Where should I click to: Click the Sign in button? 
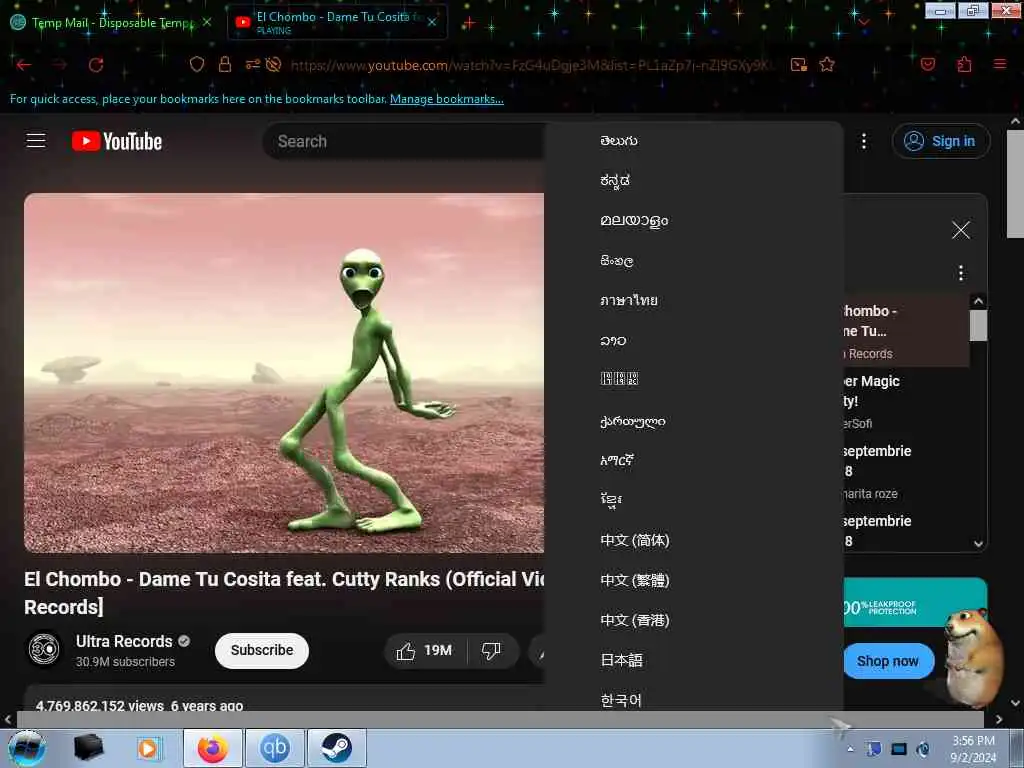[x=941, y=141]
